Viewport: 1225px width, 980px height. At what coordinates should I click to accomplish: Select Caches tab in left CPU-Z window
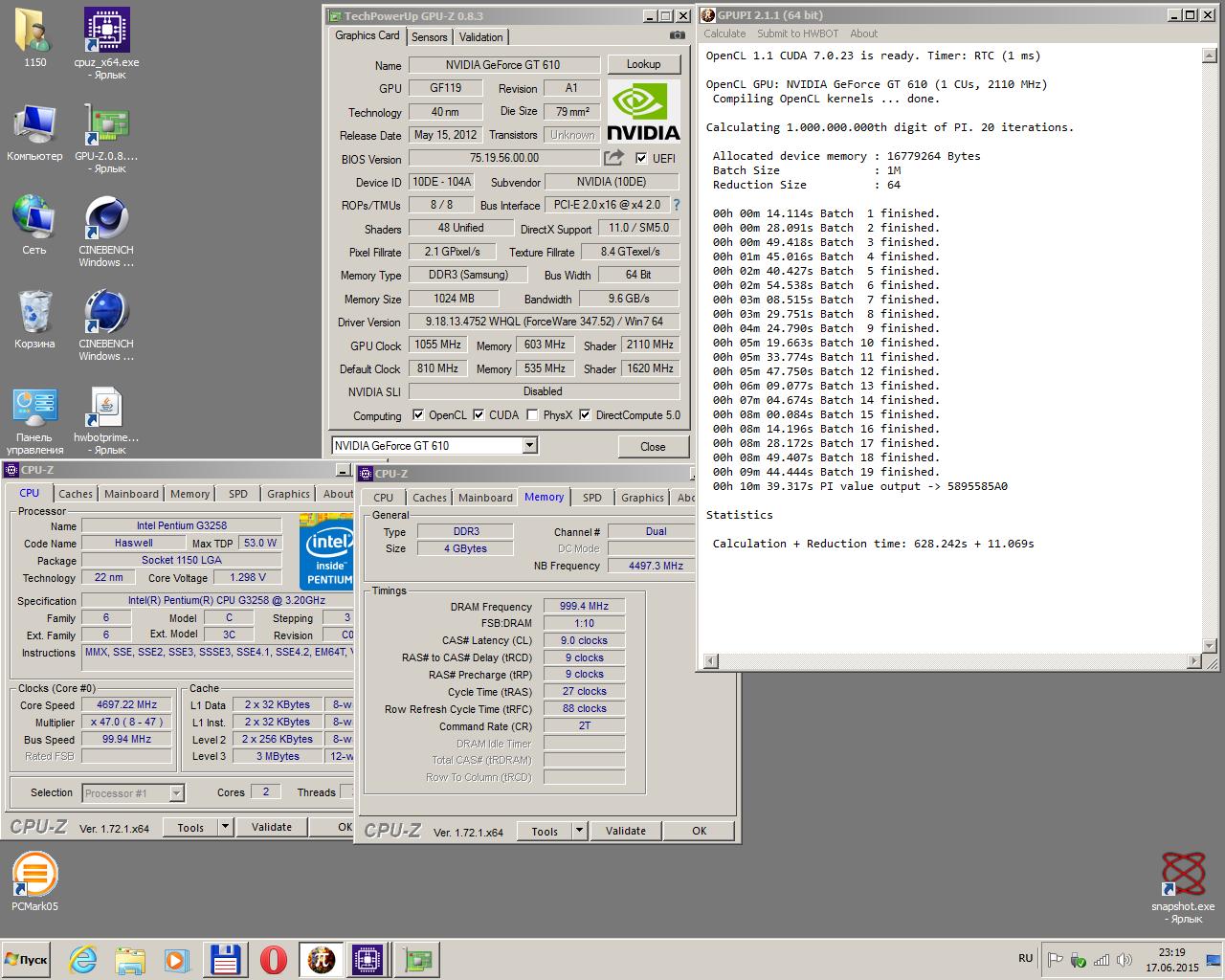point(76,494)
